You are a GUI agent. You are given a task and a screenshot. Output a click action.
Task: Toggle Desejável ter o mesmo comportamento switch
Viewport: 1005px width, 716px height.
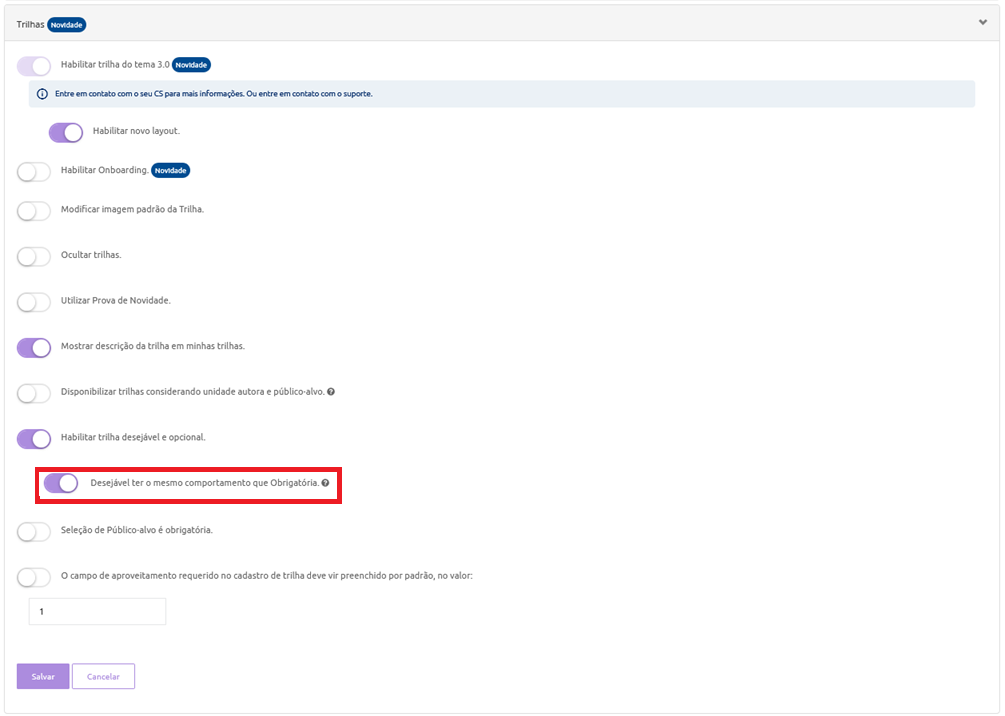click(x=61, y=483)
